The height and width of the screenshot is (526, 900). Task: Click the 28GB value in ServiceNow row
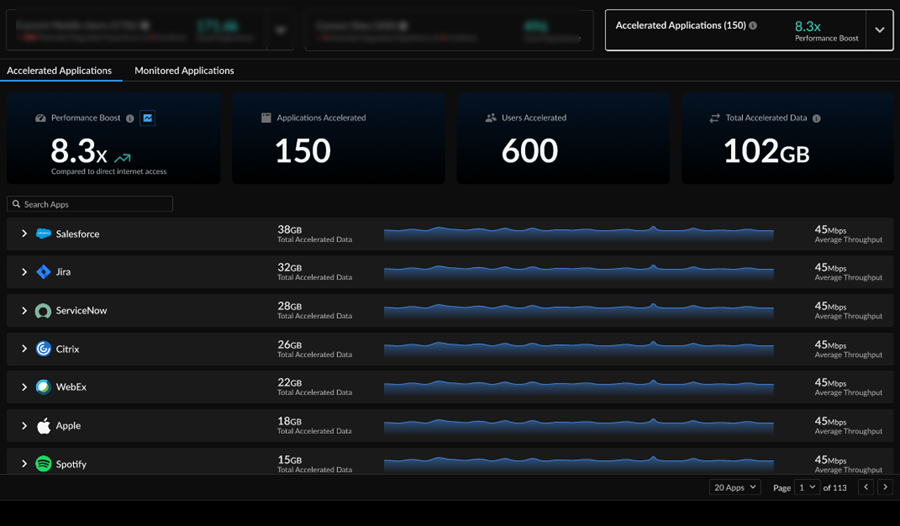pyautogui.click(x=289, y=306)
